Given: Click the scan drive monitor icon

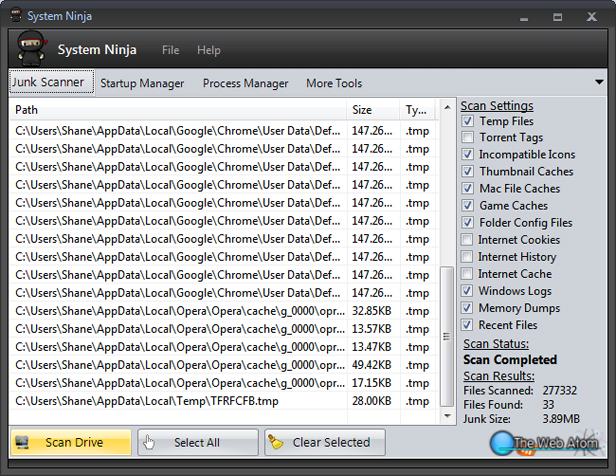Looking at the screenshot, I should pos(27,443).
